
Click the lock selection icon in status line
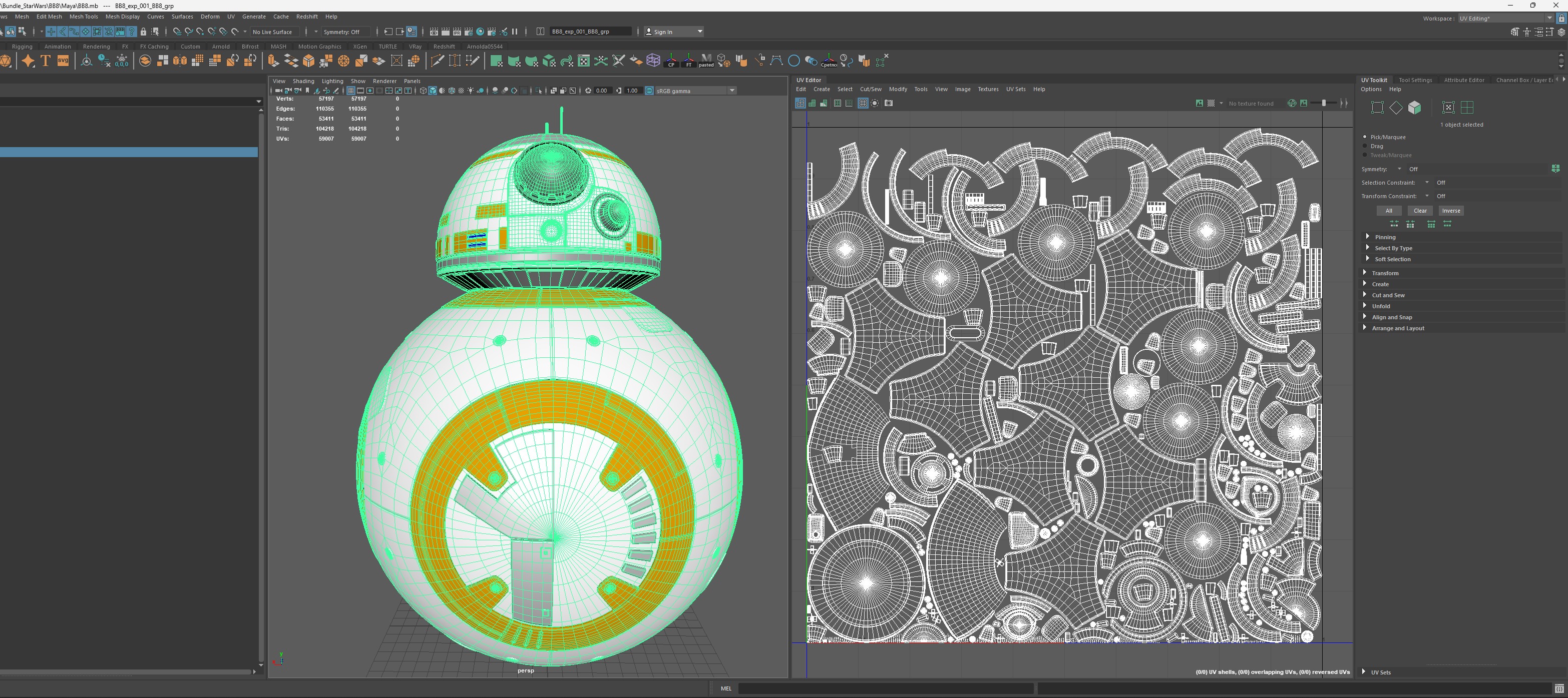[143, 32]
